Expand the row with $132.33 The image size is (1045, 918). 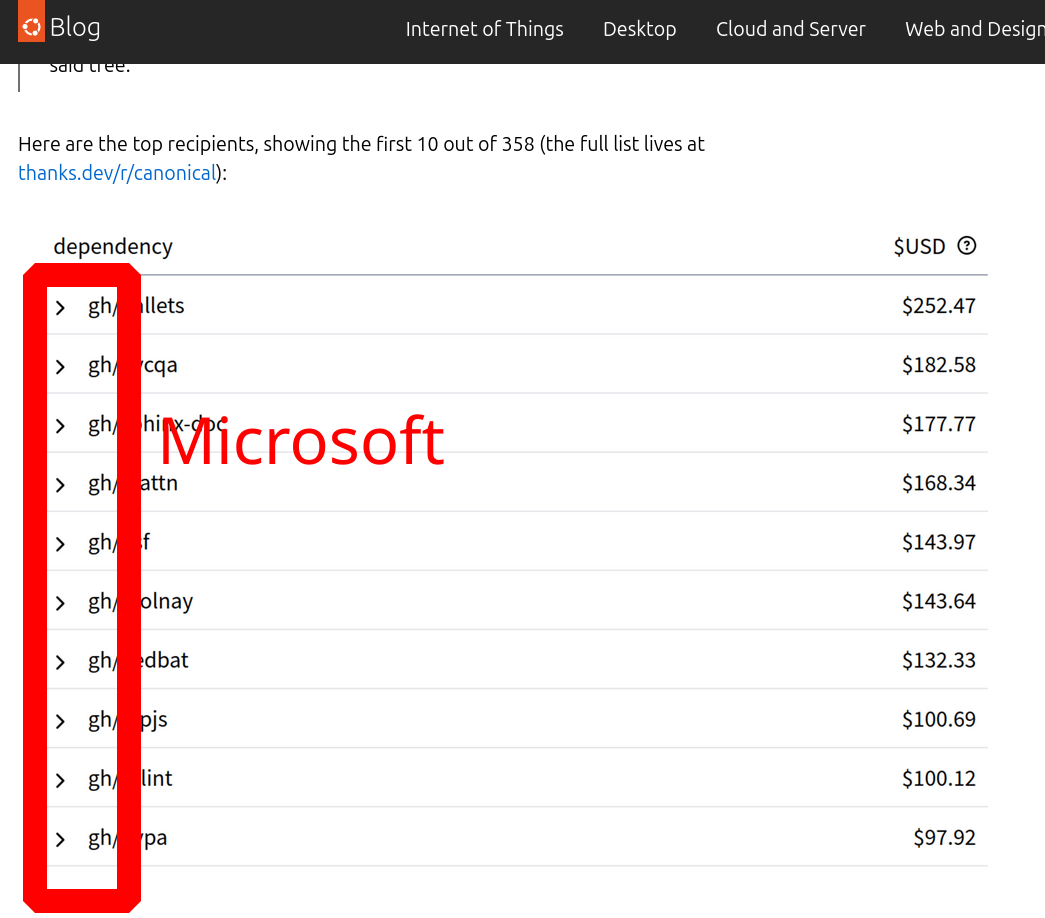point(61,662)
